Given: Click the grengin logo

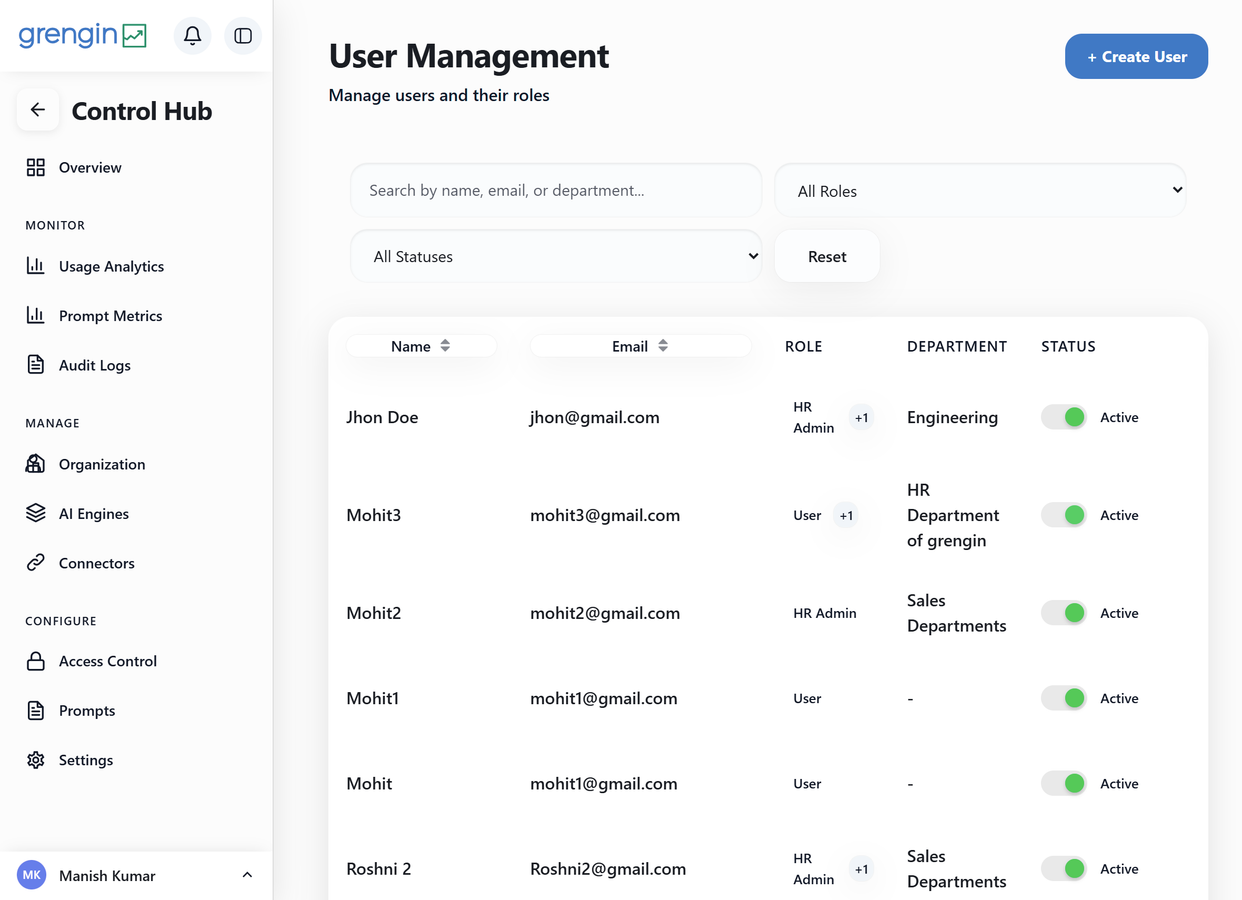Looking at the screenshot, I should point(82,36).
